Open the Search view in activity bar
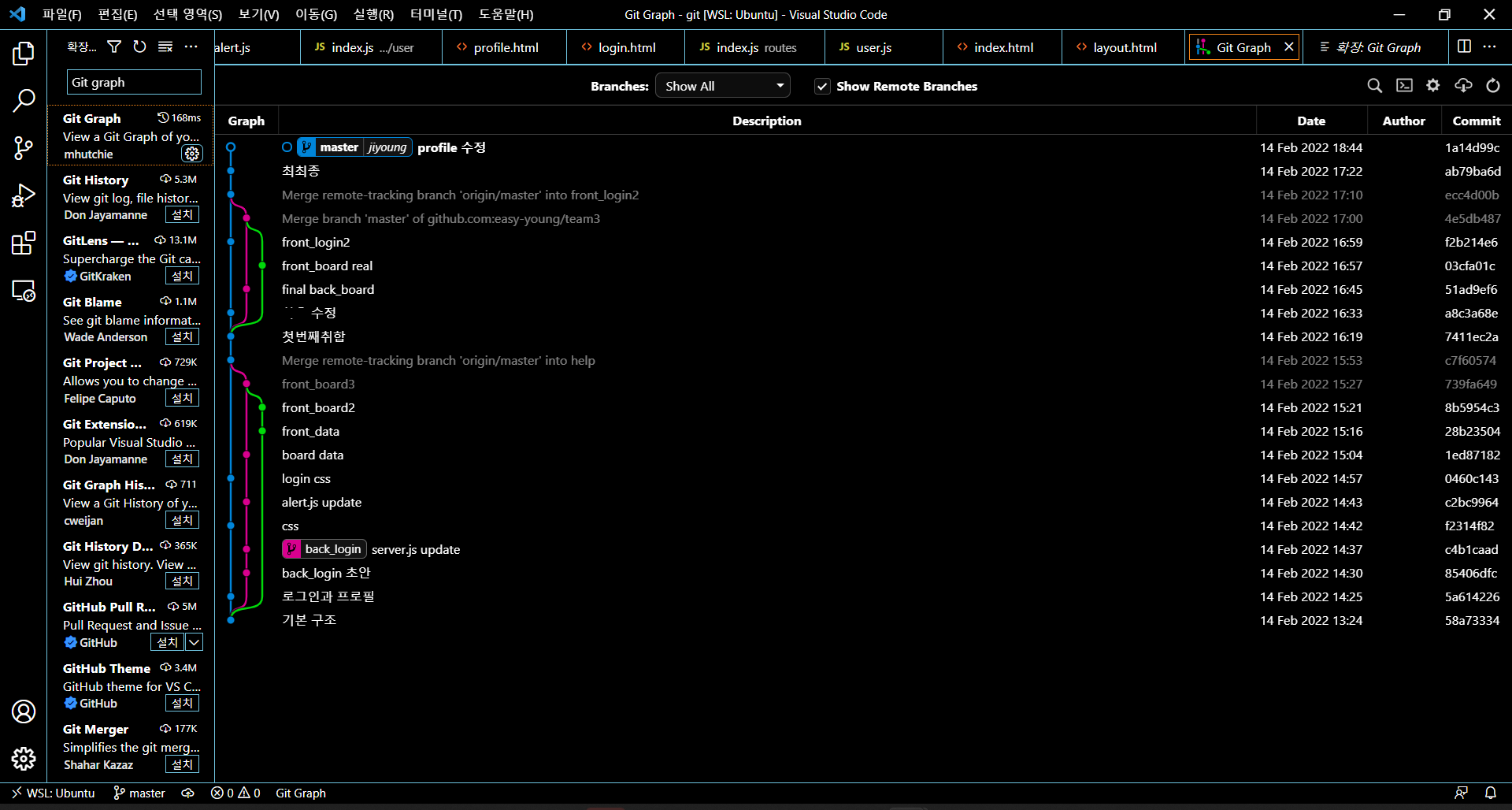The image size is (1512, 810). tap(24, 101)
